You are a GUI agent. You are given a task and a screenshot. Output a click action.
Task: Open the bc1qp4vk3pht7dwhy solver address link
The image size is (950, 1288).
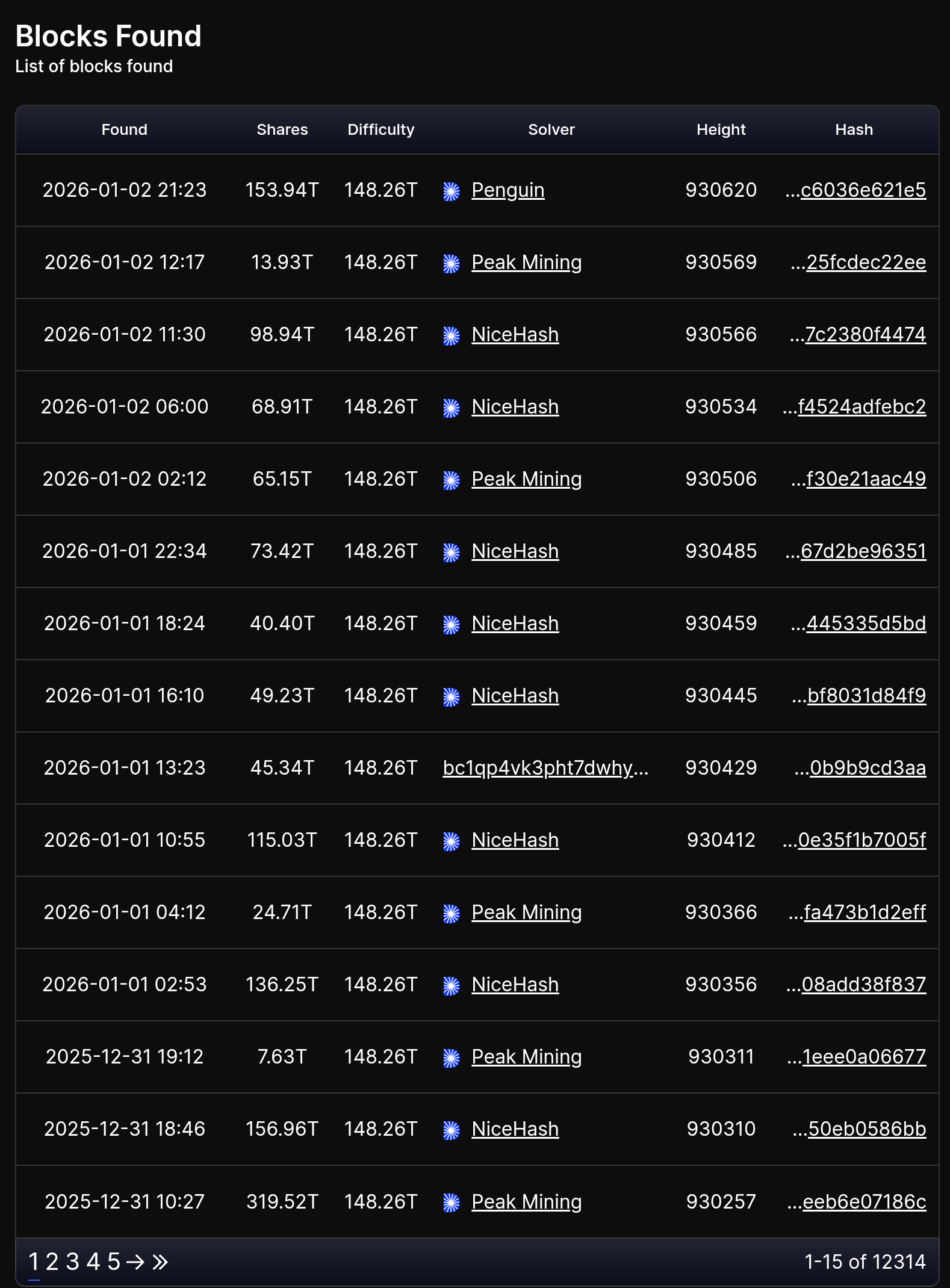(538, 768)
